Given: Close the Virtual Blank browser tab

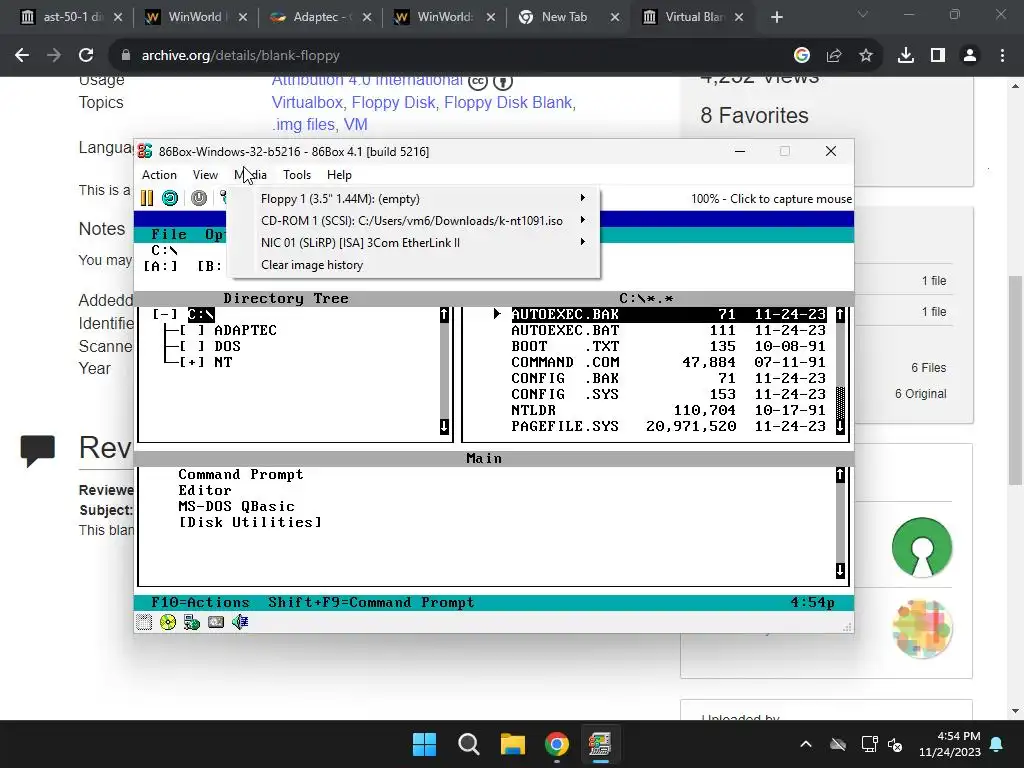Looking at the screenshot, I should pyautogui.click(x=739, y=18).
